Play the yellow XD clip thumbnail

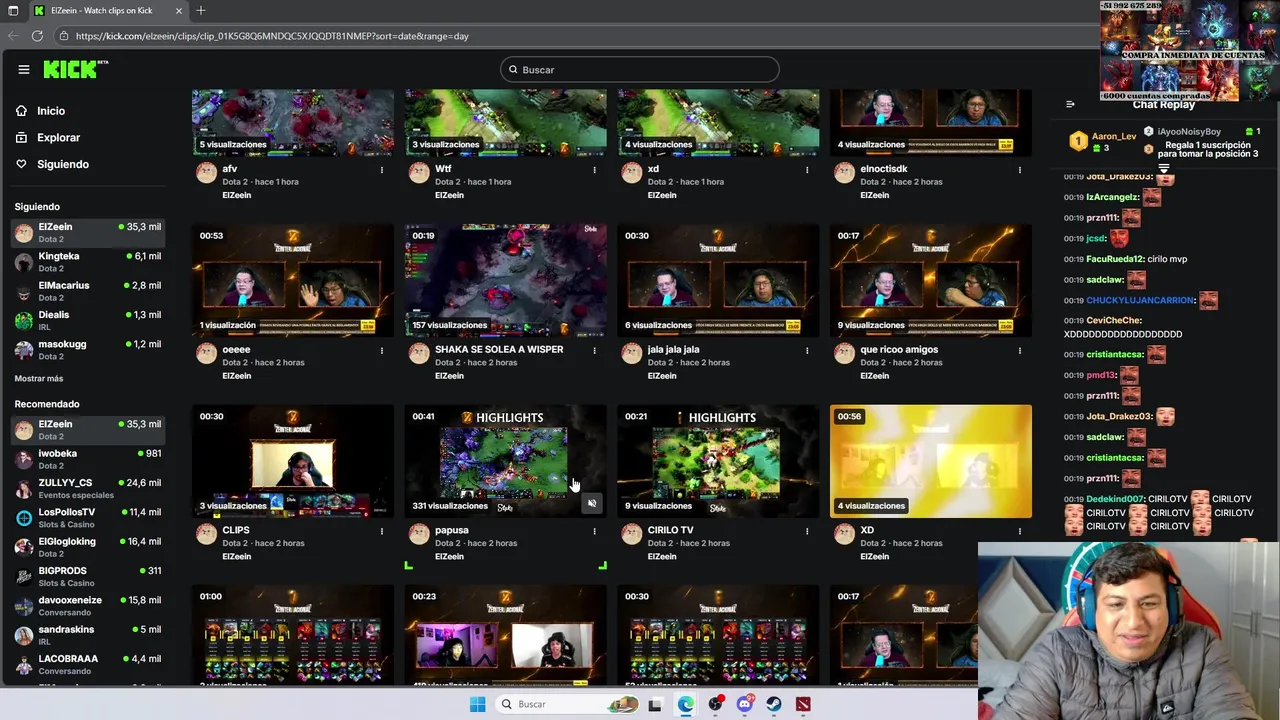931,461
